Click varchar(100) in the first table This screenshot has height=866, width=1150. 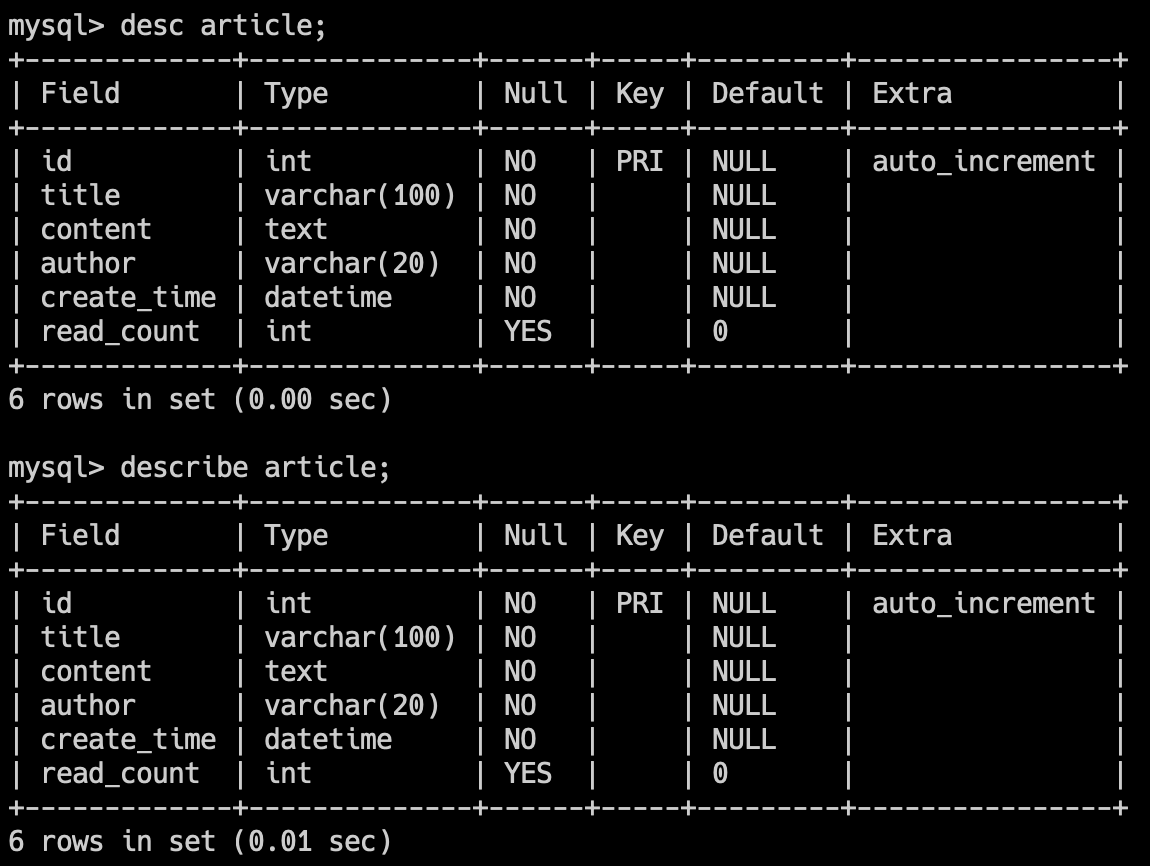(x=360, y=196)
